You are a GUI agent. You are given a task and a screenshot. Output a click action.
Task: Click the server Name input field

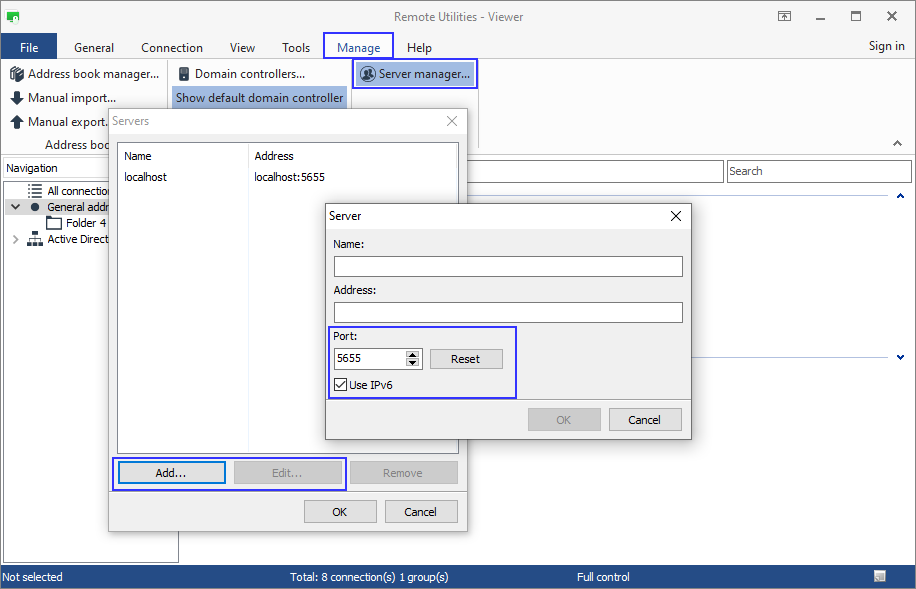click(508, 266)
